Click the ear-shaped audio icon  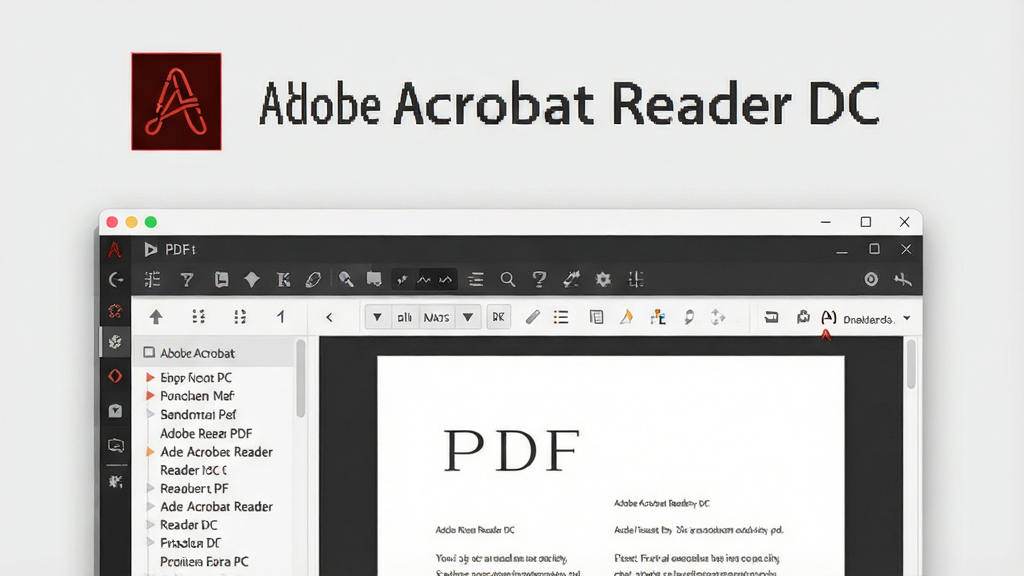(x=689, y=317)
